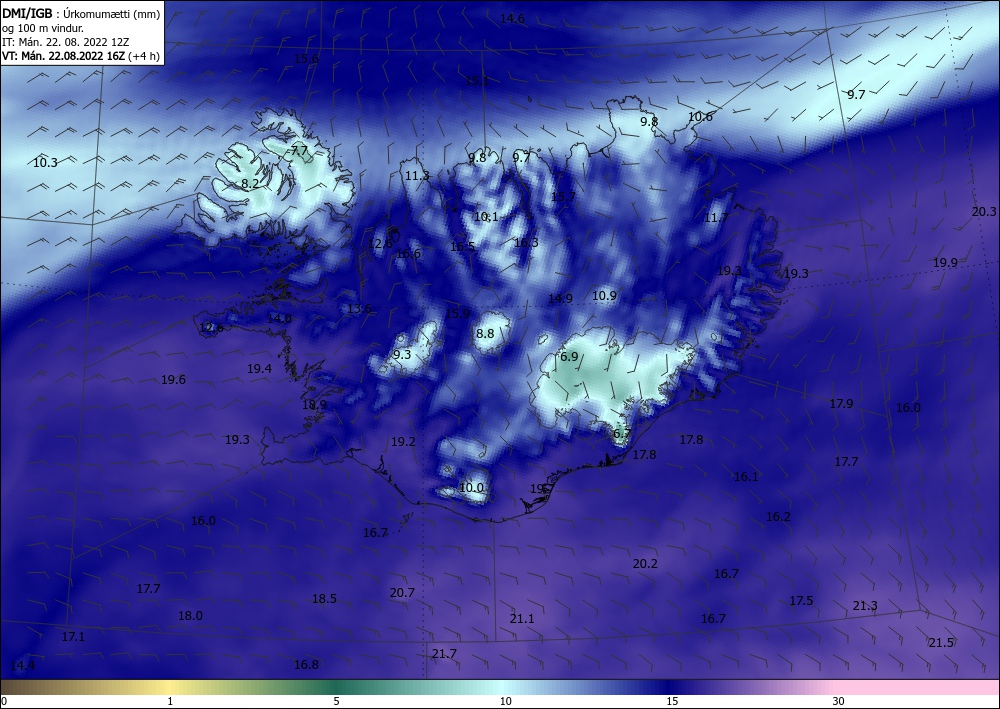
Task: Click the 14.0 value label
Action: [279, 318]
